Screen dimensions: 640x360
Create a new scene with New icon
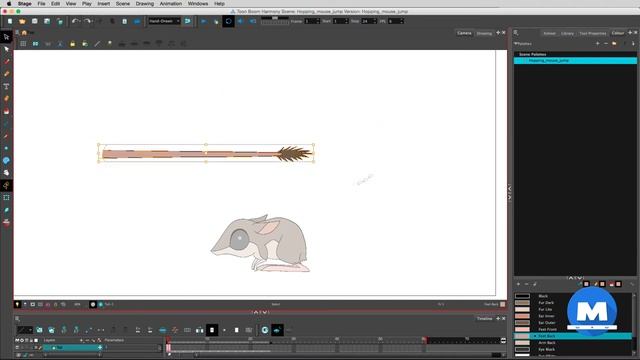click(10, 21)
